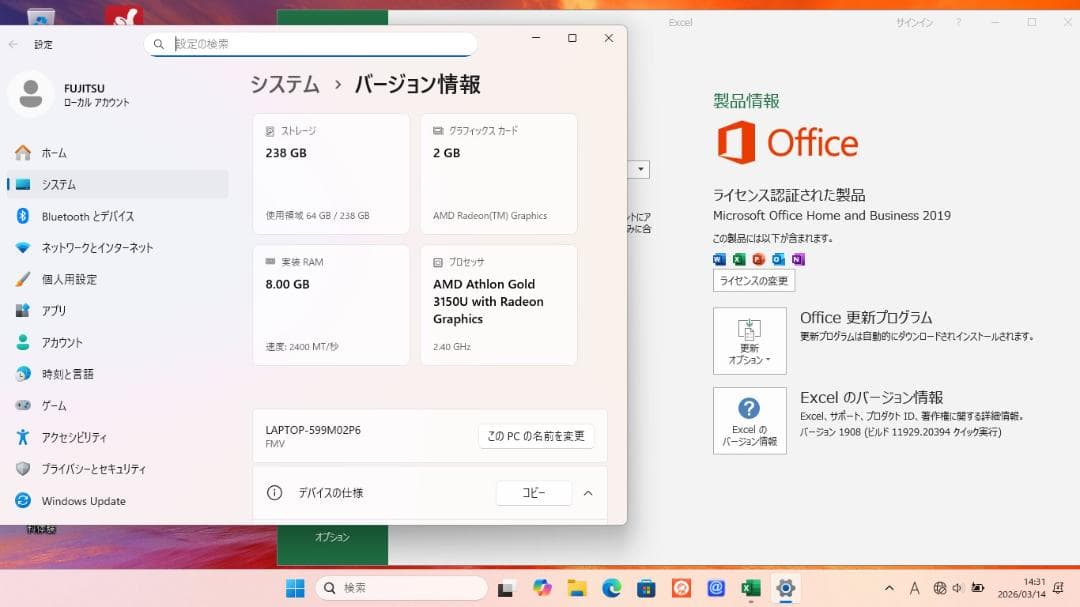Launch Microsoft Edge from the taskbar

tap(612, 588)
